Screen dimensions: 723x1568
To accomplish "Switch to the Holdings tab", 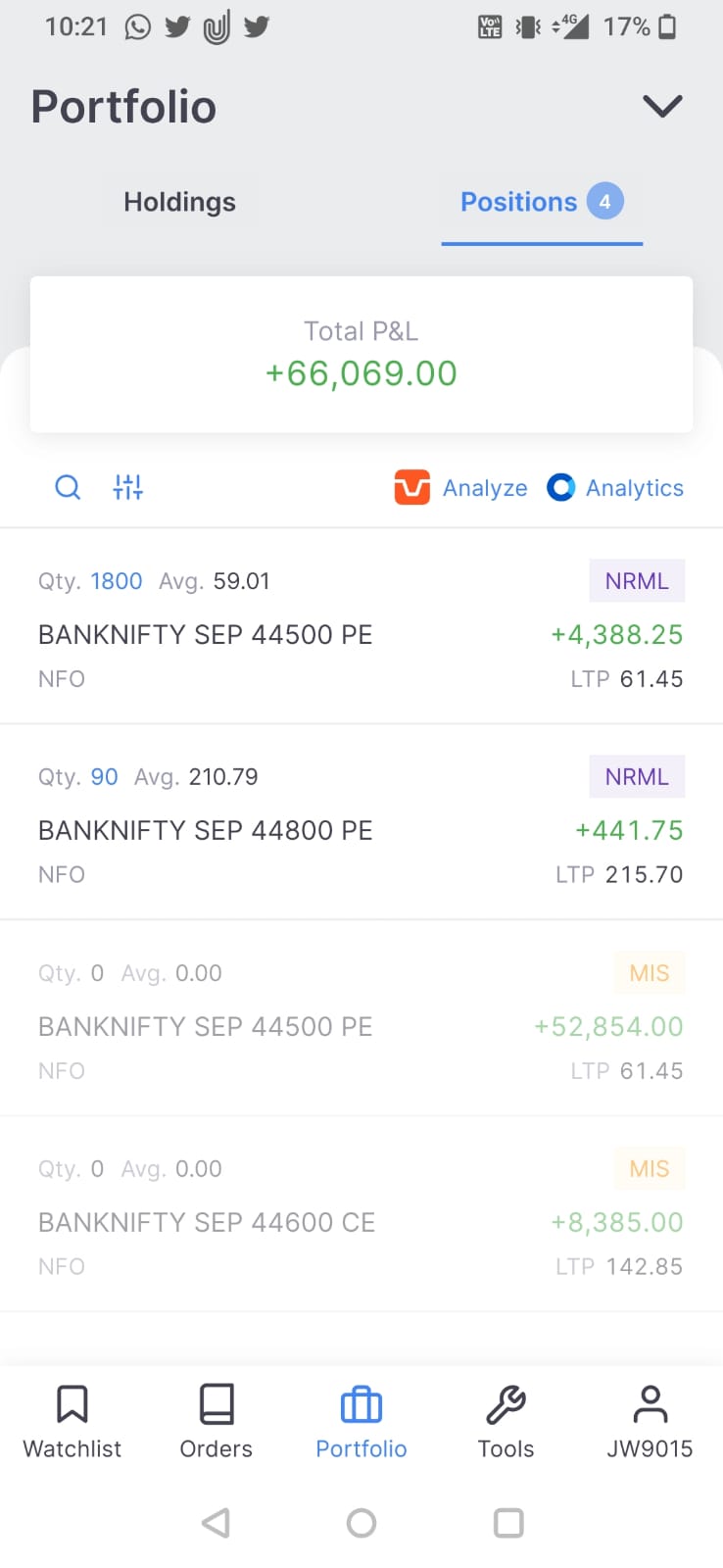I will pyautogui.click(x=180, y=202).
